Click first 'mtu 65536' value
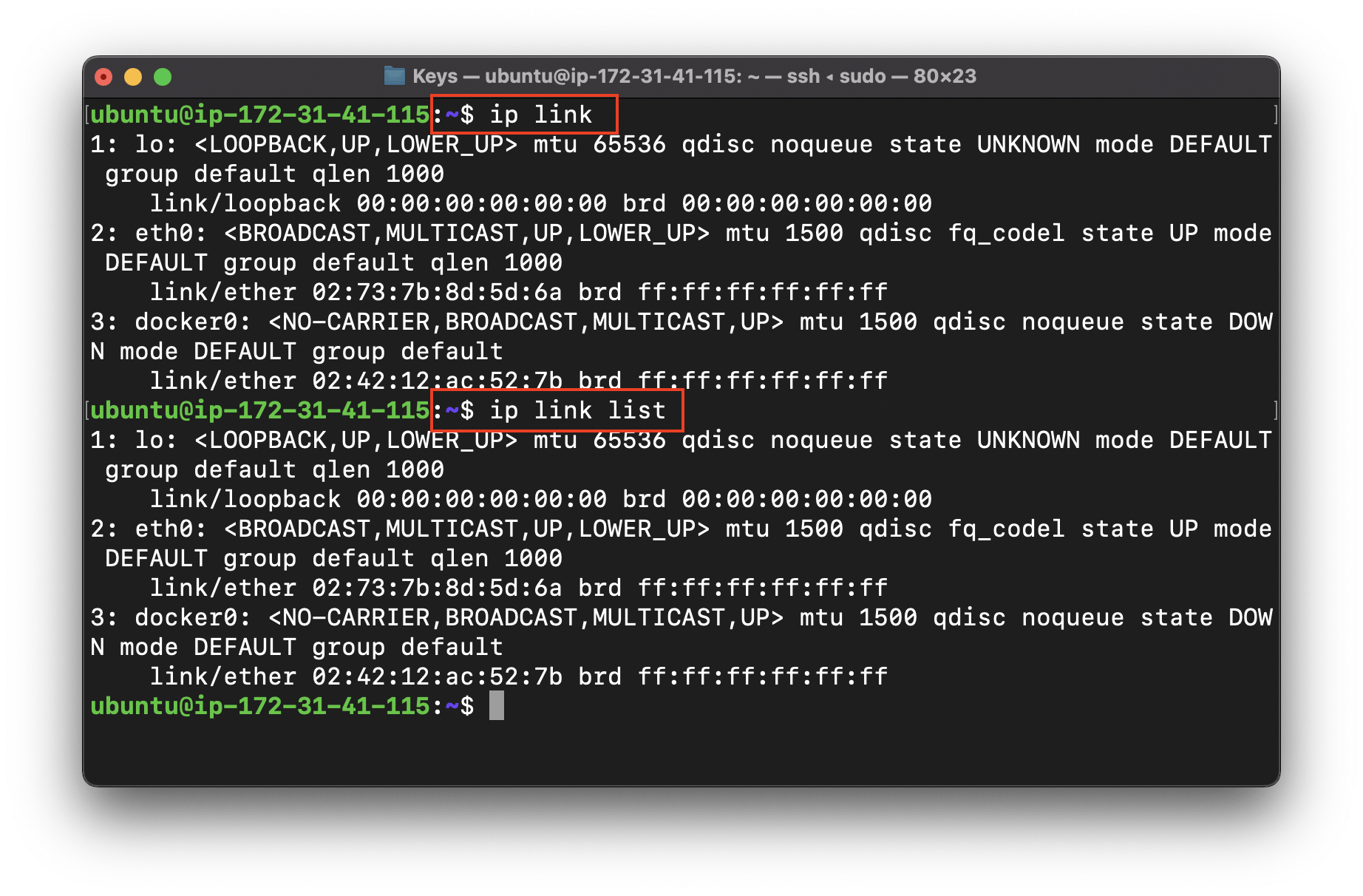Screen dimensions: 1363x896 600,144
